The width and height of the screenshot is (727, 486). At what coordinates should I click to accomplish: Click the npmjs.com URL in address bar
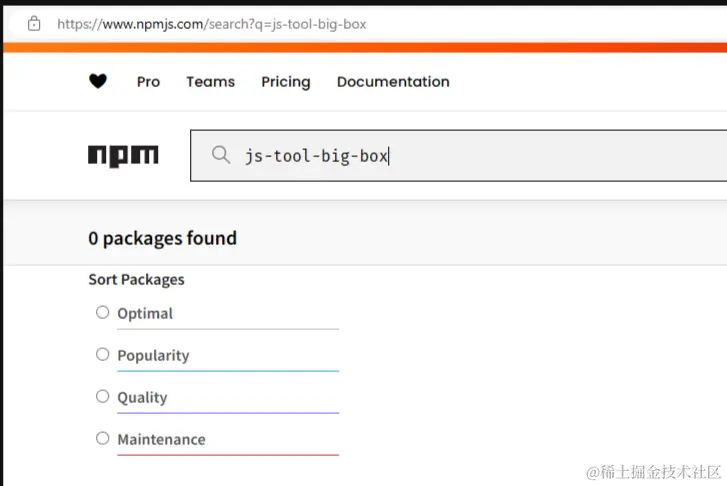(x=212, y=23)
